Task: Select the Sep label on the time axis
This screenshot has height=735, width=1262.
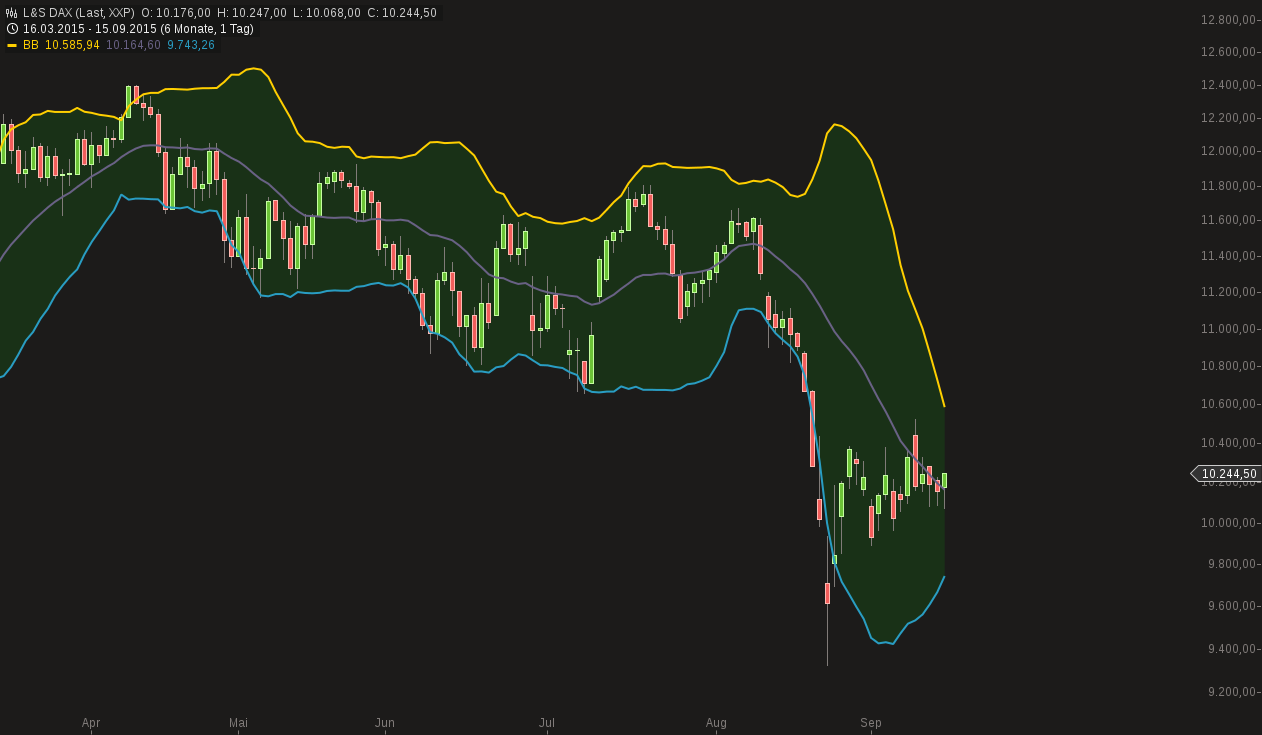Action: click(870, 722)
